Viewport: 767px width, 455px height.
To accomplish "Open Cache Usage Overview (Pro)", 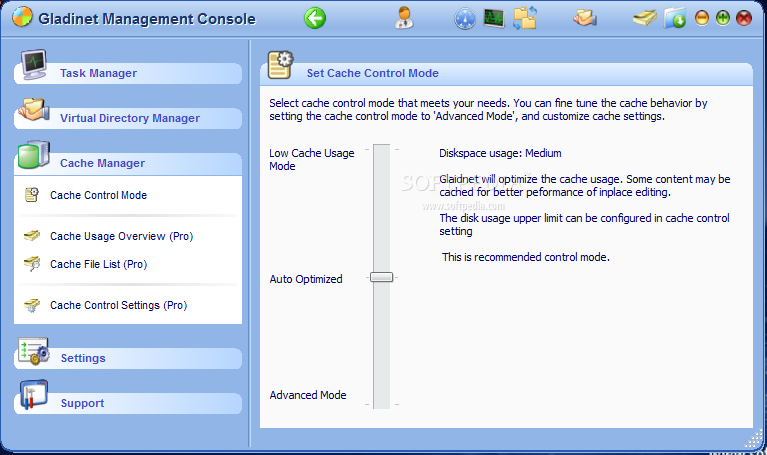I will click(121, 237).
